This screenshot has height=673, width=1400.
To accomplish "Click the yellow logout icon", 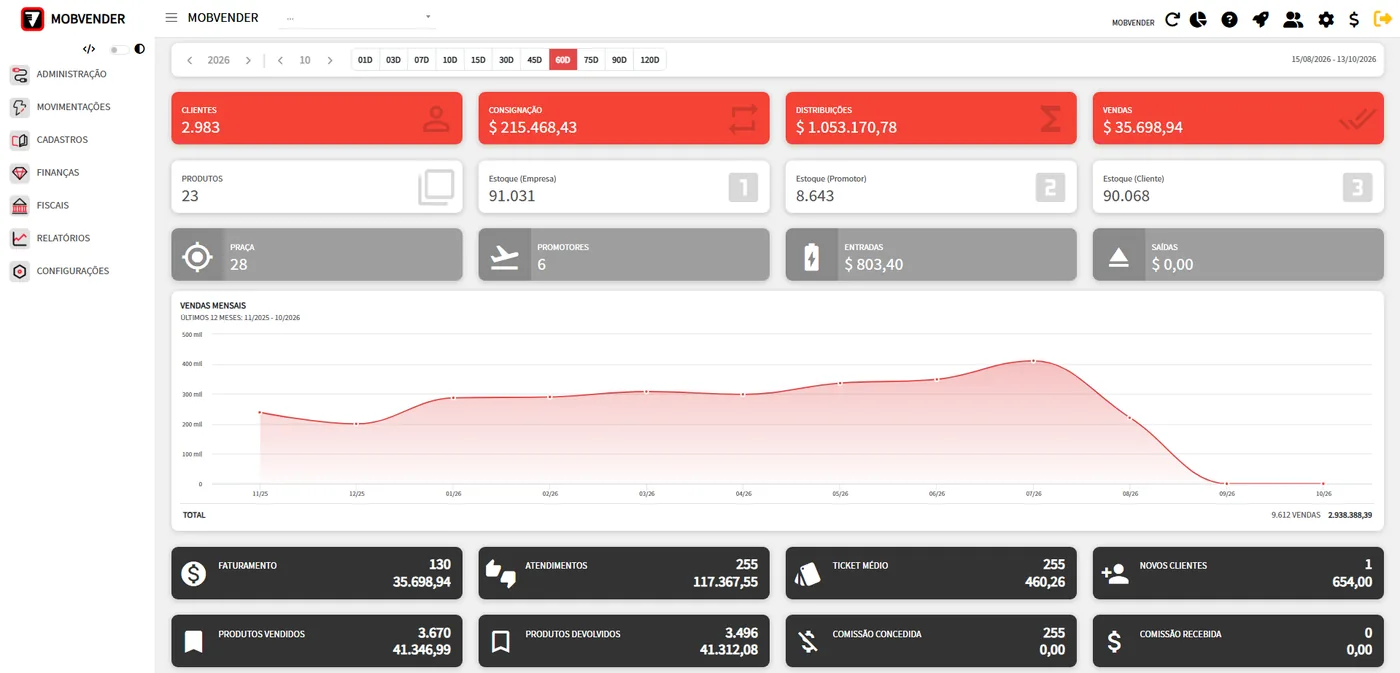I will coord(1383,18).
